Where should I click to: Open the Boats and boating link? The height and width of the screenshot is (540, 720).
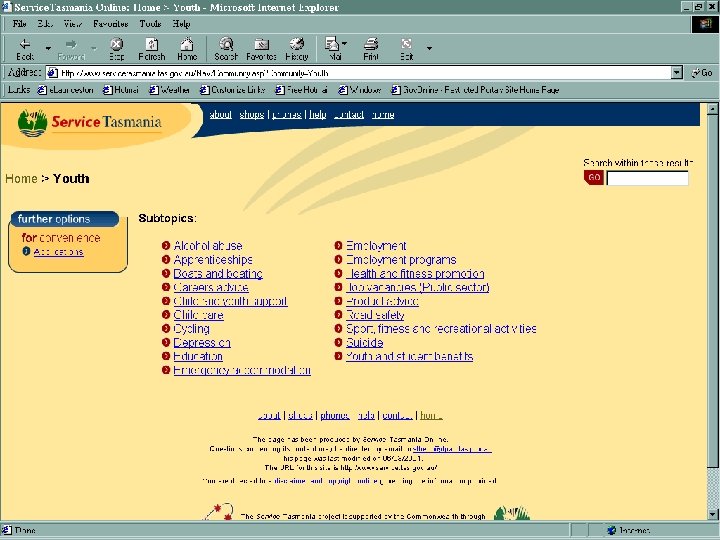coord(218,274)
